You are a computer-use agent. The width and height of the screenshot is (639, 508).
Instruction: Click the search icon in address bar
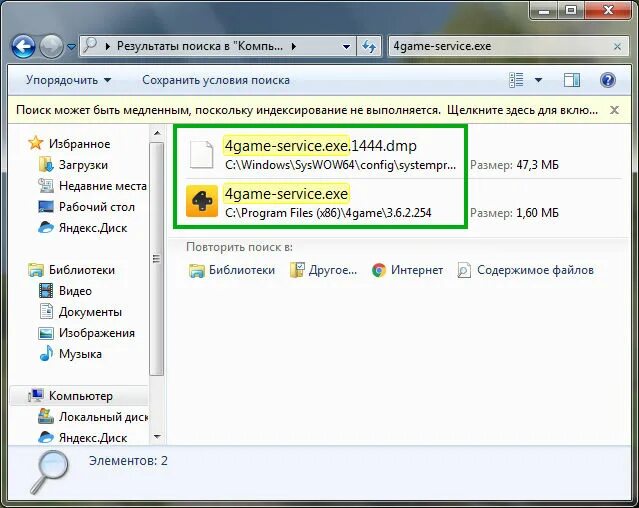click(x=90, y=46)
